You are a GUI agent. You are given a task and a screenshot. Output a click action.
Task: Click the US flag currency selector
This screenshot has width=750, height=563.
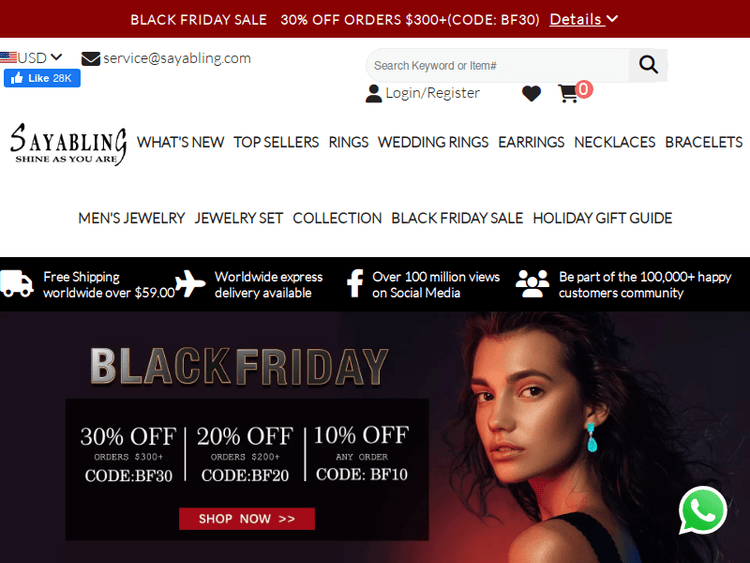click(9, 58)
